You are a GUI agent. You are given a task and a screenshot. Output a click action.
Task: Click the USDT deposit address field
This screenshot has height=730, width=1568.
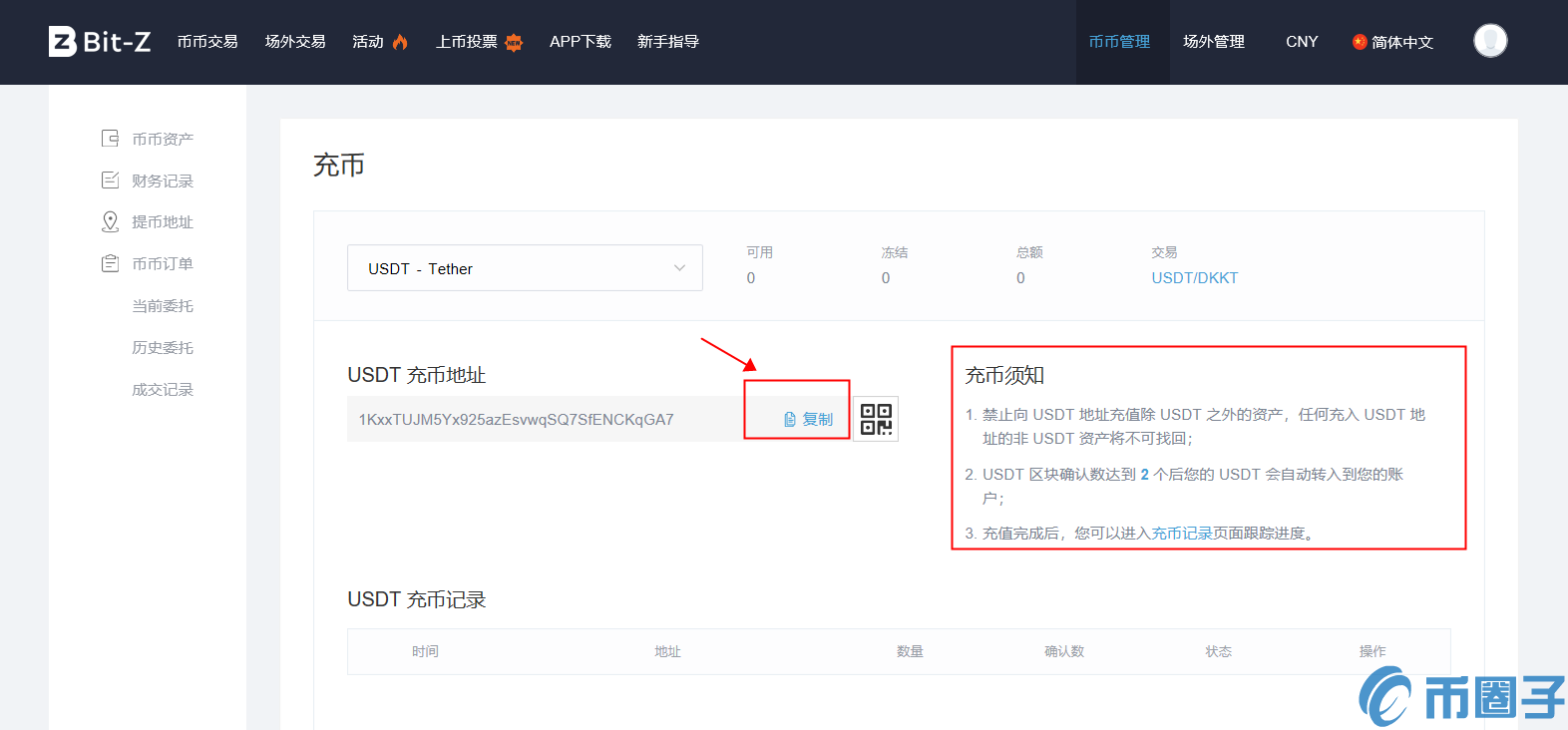point(546,419)
